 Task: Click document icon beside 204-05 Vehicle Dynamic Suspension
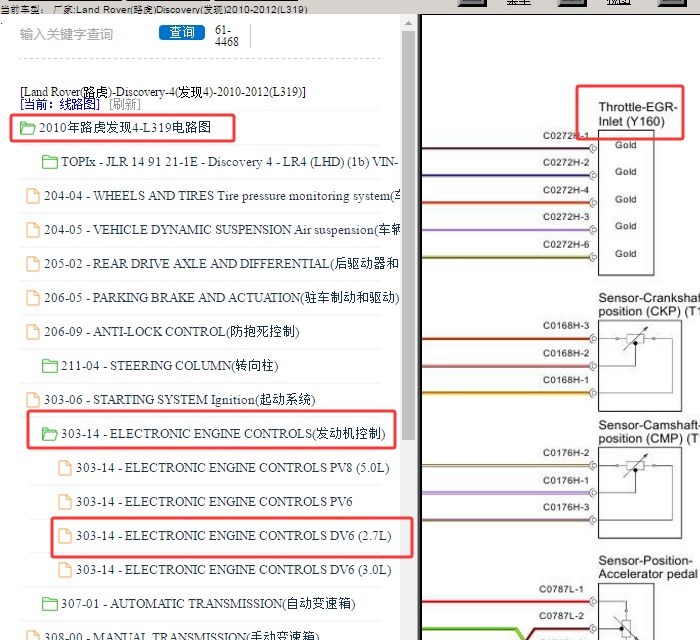(33, 229)
